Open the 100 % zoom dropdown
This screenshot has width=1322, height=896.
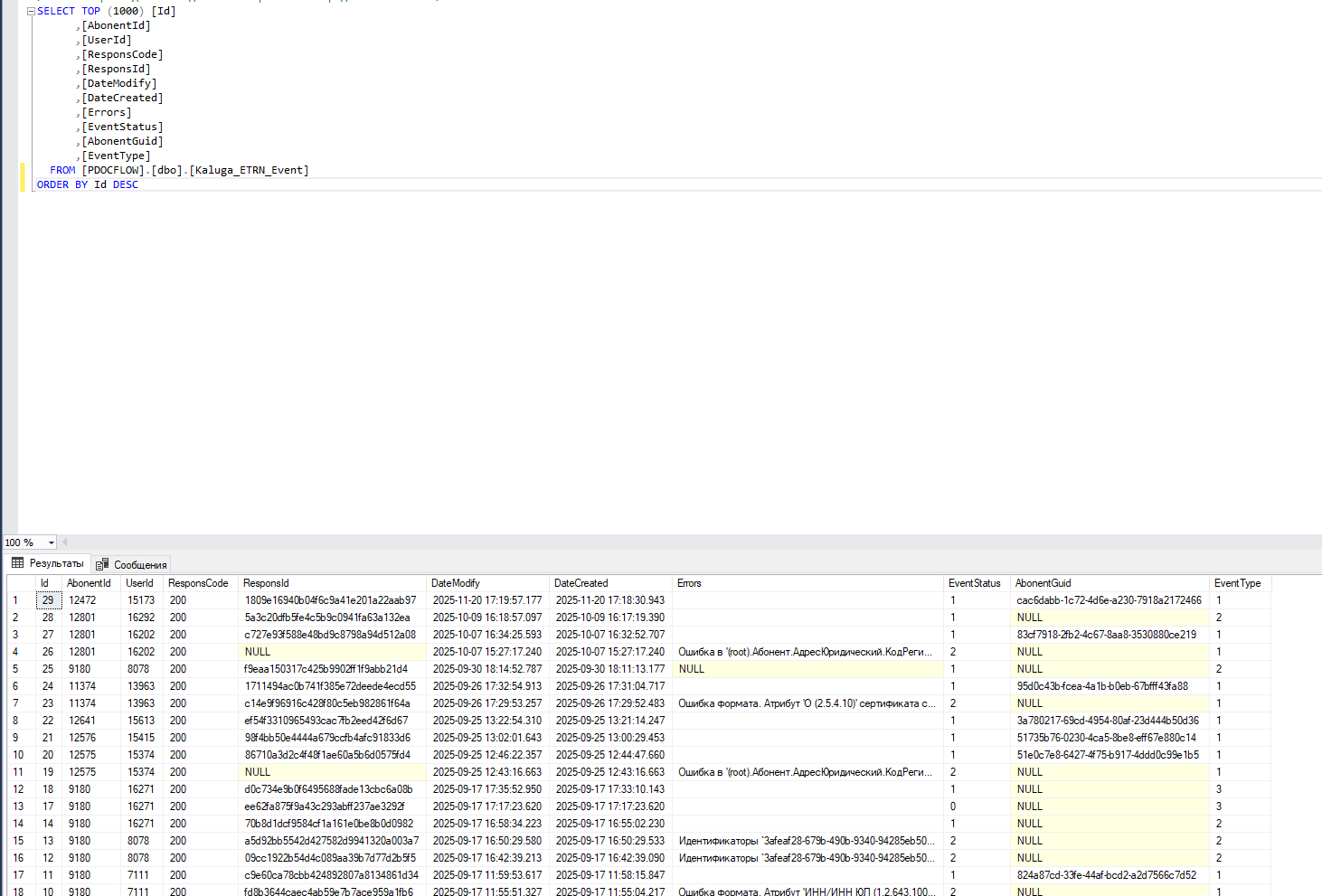click(51, 542)
